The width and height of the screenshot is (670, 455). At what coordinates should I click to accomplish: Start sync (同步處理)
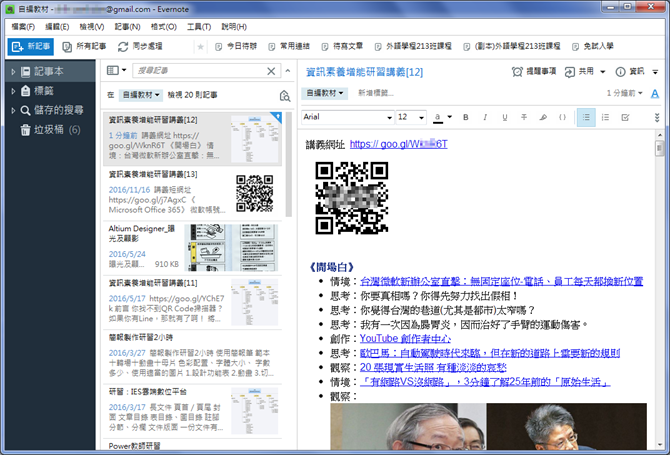tap(140, 47)
